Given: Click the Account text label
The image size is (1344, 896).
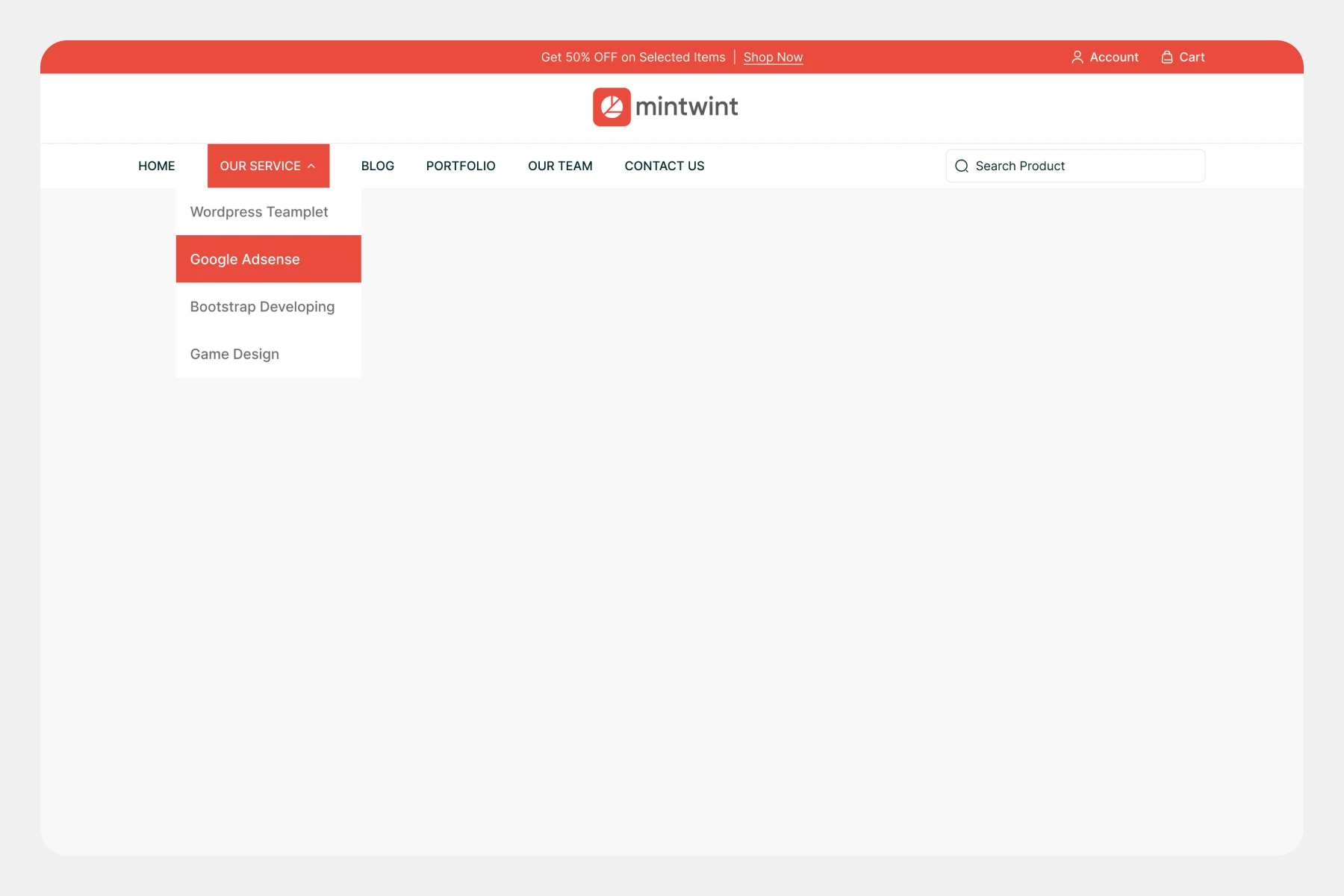Looking at the screenshot, I should (1114, 57).
